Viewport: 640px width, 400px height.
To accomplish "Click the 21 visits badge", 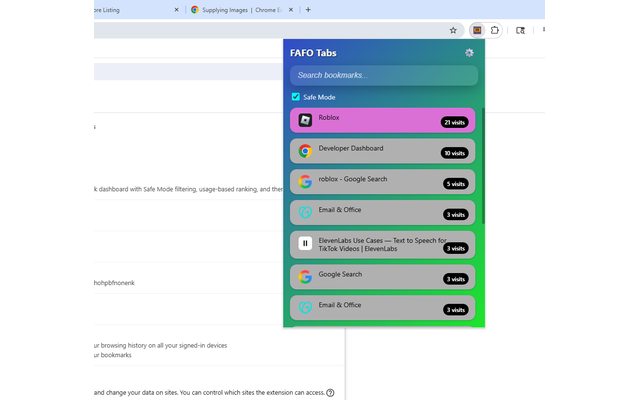I will click(x=454, y=122).
